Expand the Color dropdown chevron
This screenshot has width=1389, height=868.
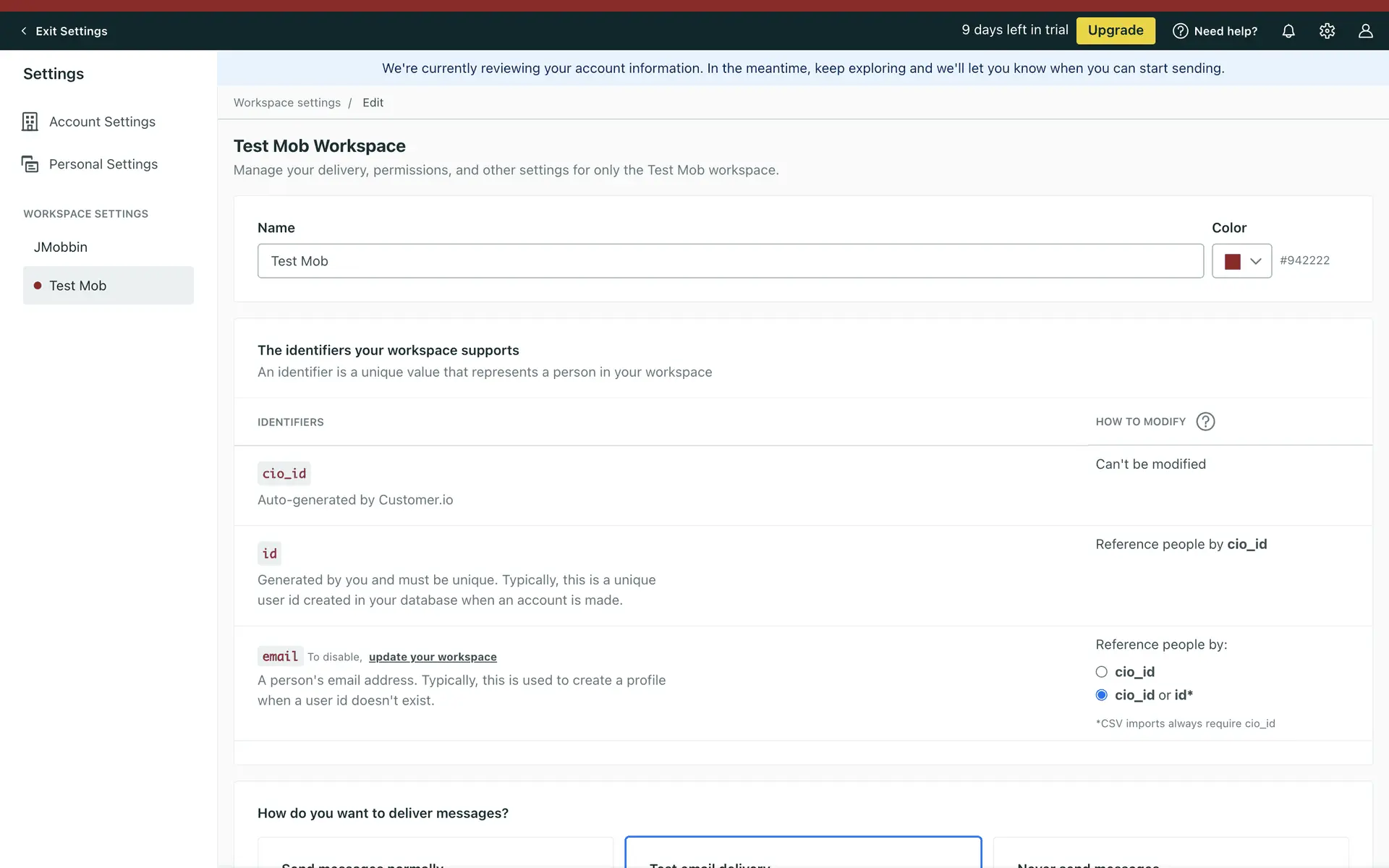(x=1256, y=261)
